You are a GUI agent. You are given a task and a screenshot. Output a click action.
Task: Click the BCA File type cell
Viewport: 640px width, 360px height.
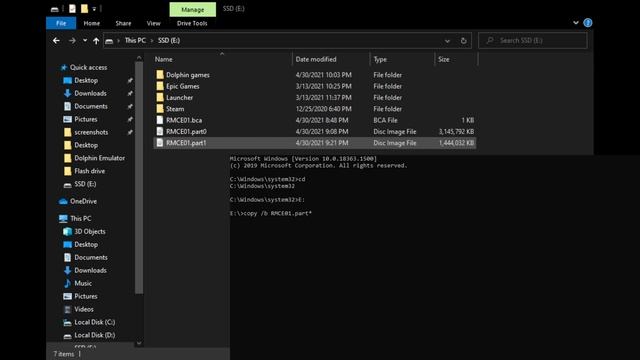385,120
